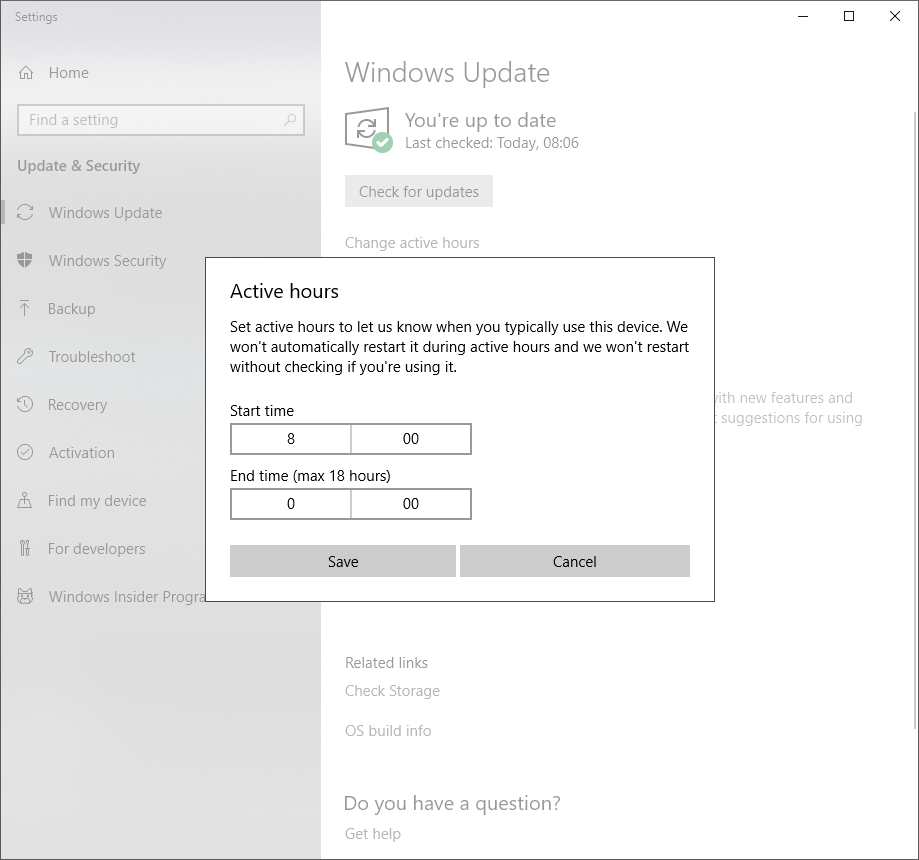
Task: Select Troubleshoot sidebar item
Action: [103, 356]
